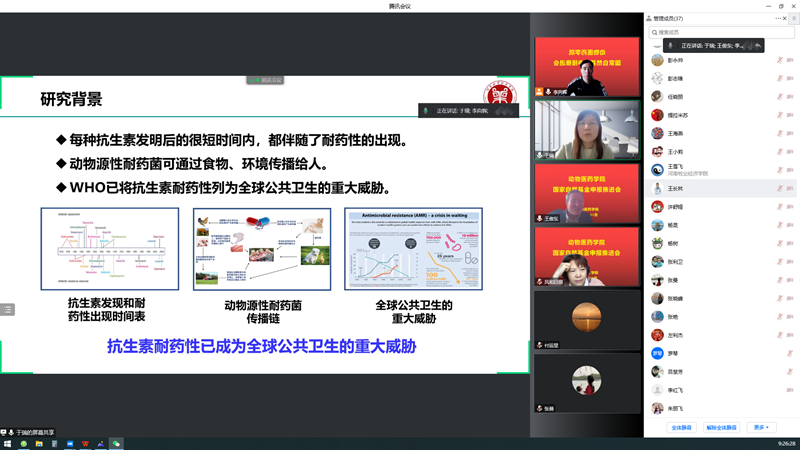Toggle microphone mute for 彭永帅
Image resolution: width=800 pixels, height=450 pixels.
(781, 60)
